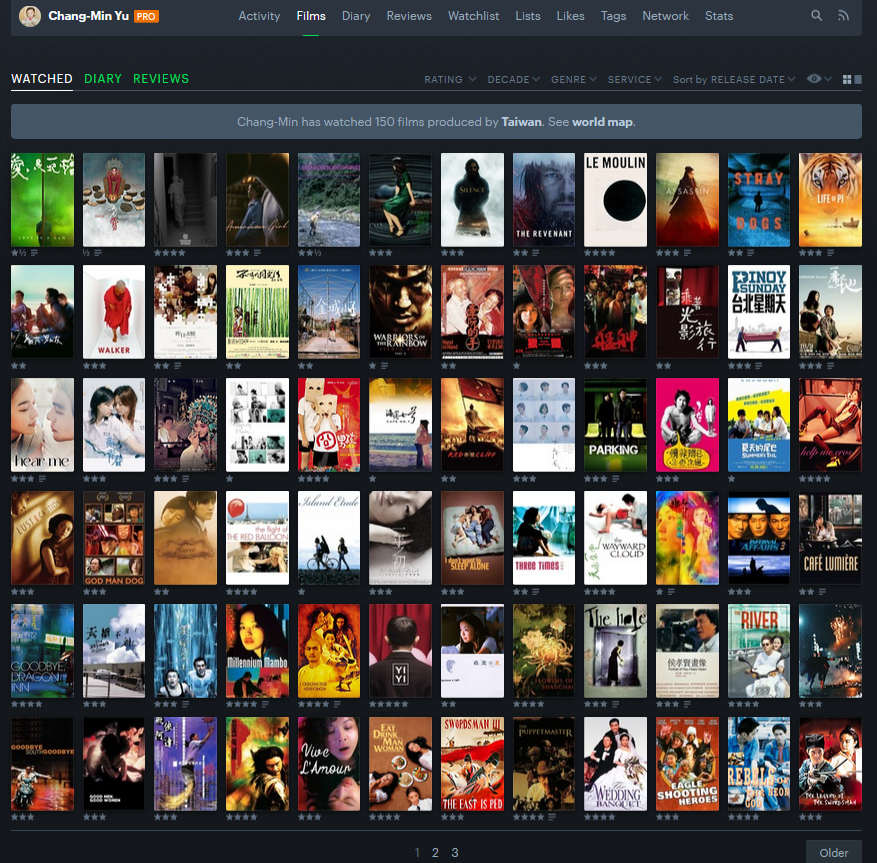877x863 pixels.
Task: Switch to the green DIARY tab
Action: 103,79
